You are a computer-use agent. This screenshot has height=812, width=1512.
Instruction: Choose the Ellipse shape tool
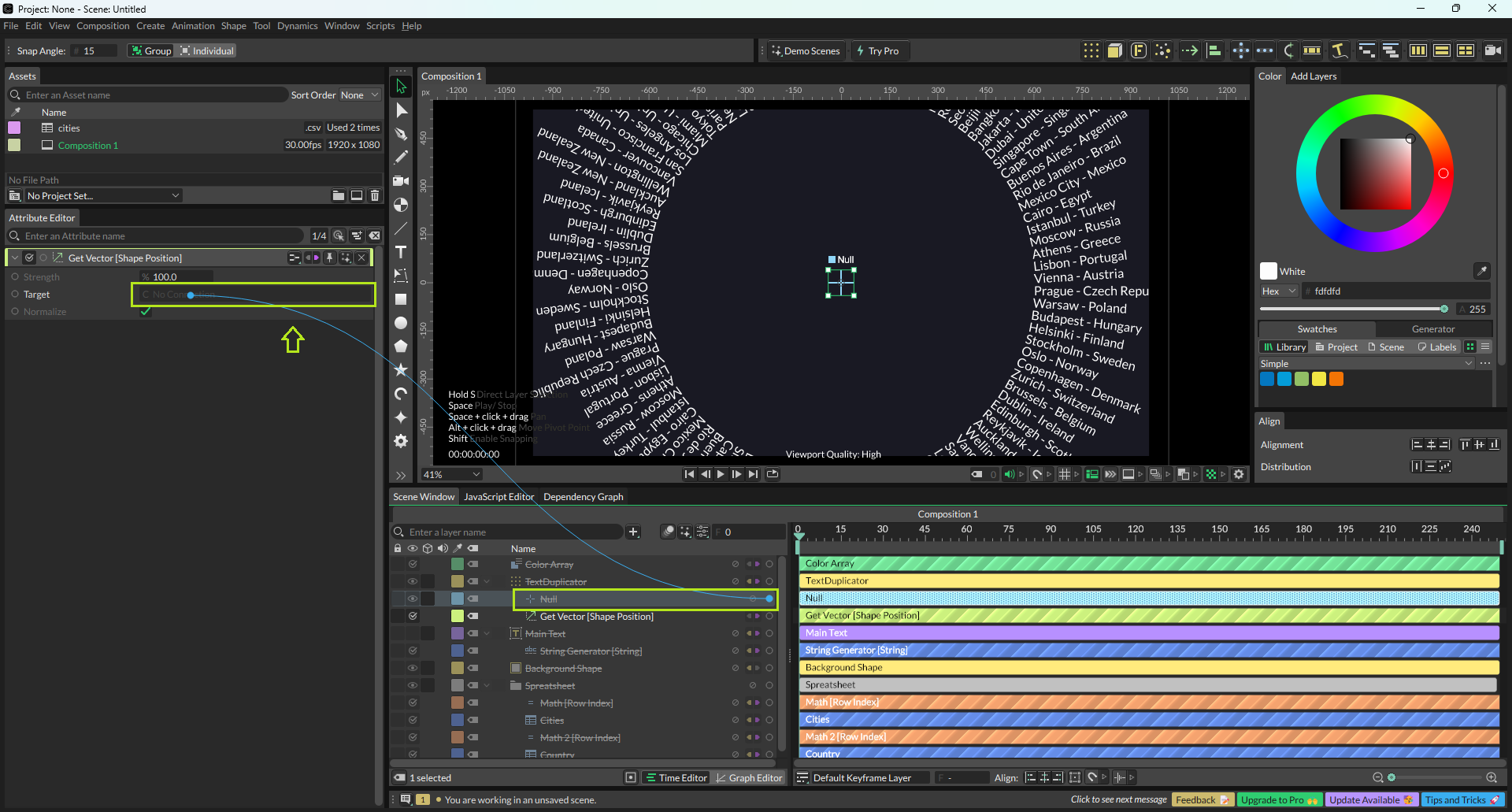401,323
